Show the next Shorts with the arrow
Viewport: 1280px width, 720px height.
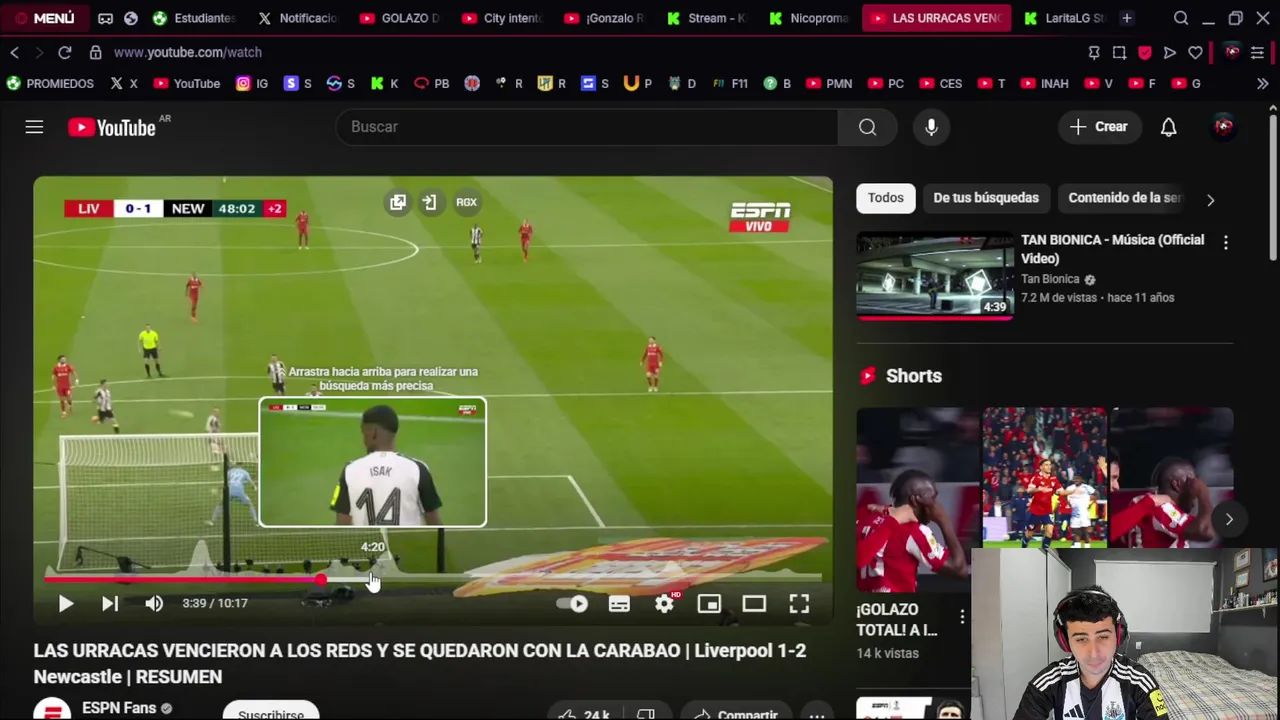(x=1229, y=519)
